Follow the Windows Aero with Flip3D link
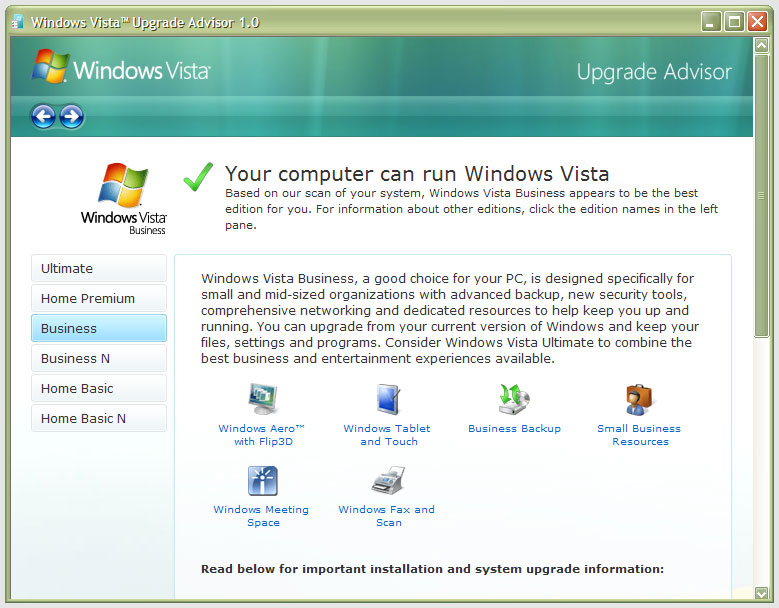 pyautogui.click(x=262, y=435)
